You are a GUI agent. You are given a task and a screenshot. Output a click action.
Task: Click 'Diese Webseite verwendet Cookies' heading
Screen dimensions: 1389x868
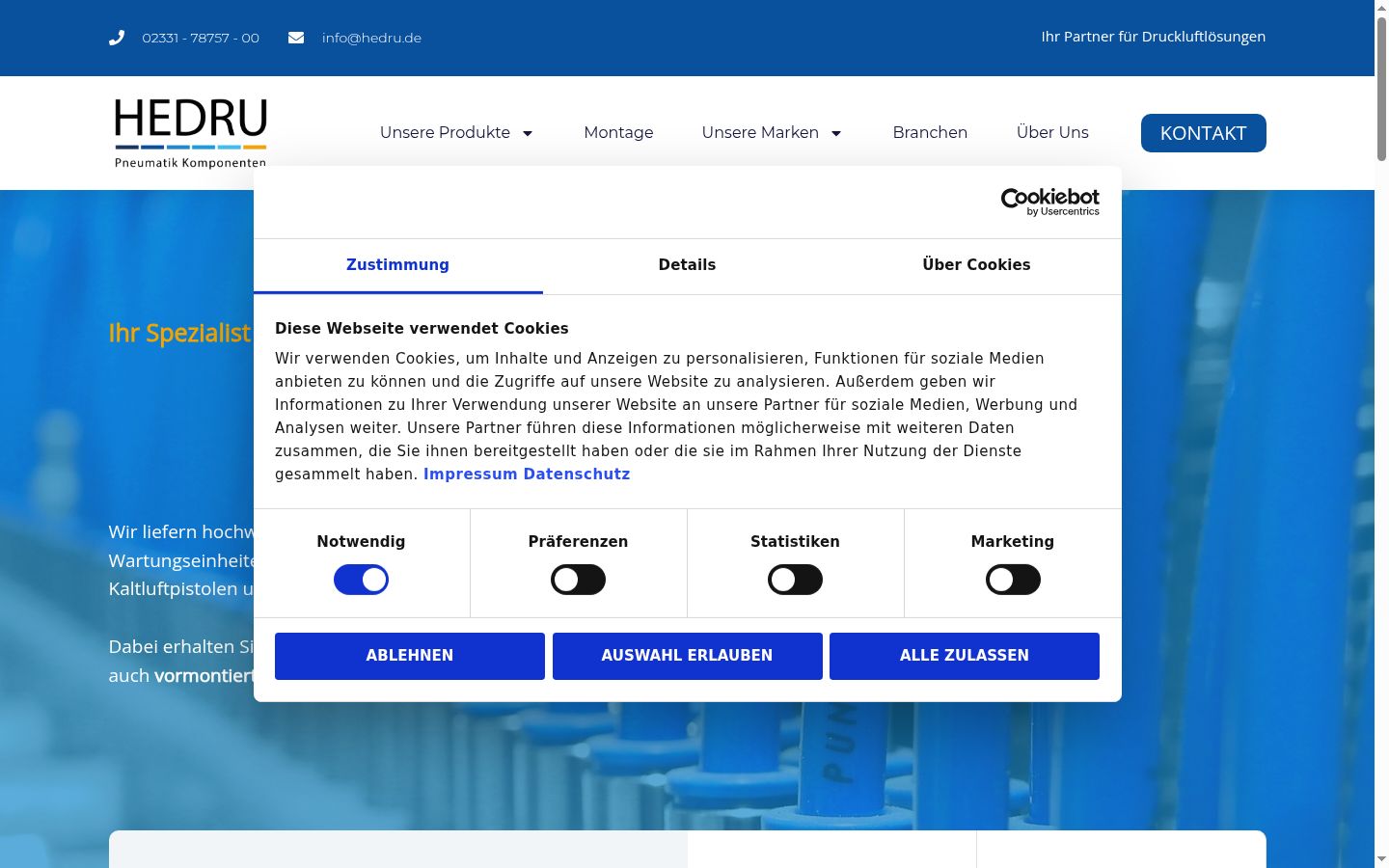(422, 328)
